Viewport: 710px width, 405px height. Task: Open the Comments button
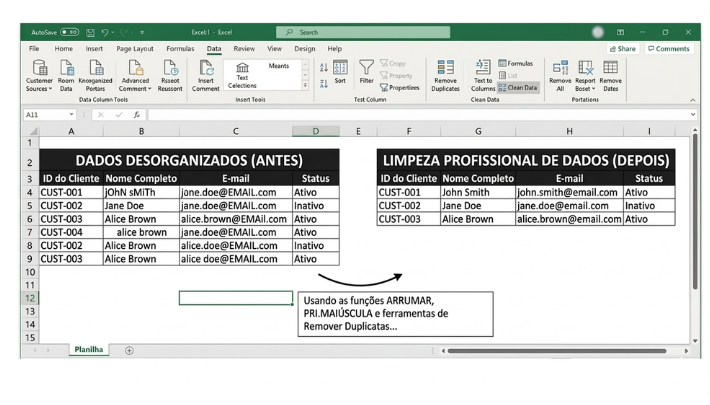click(669, 48)
